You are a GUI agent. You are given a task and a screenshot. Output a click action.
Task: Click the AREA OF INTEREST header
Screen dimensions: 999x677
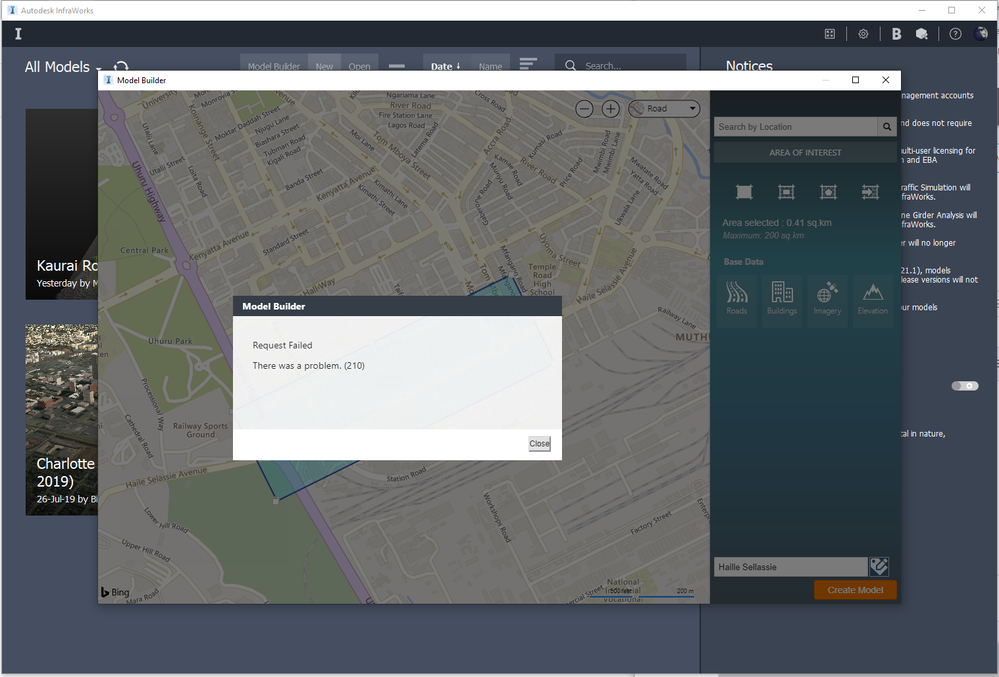(x=805, y=153)
